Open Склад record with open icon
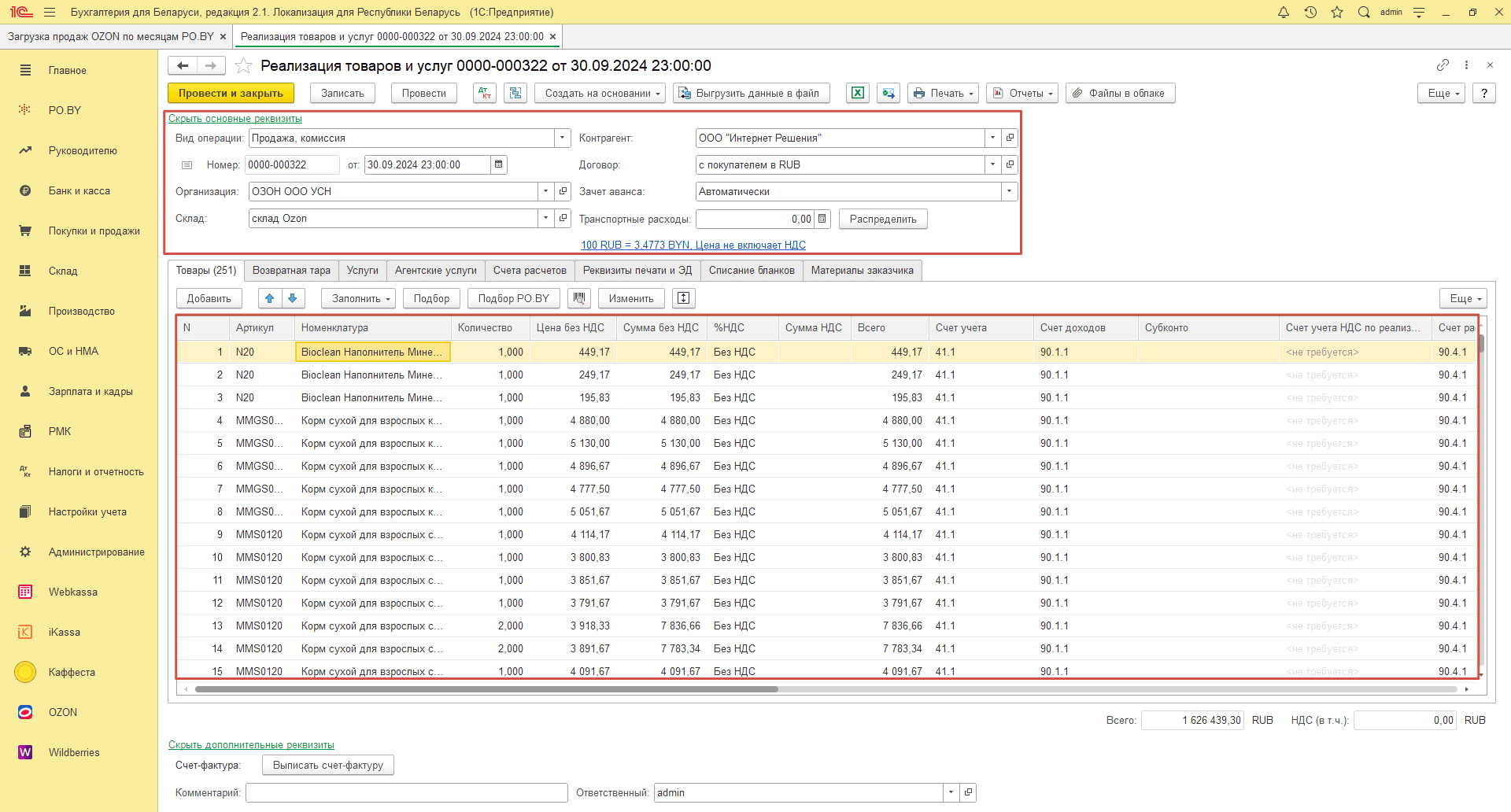This screenshot has width=1511, height=812. tap(563, 218)
